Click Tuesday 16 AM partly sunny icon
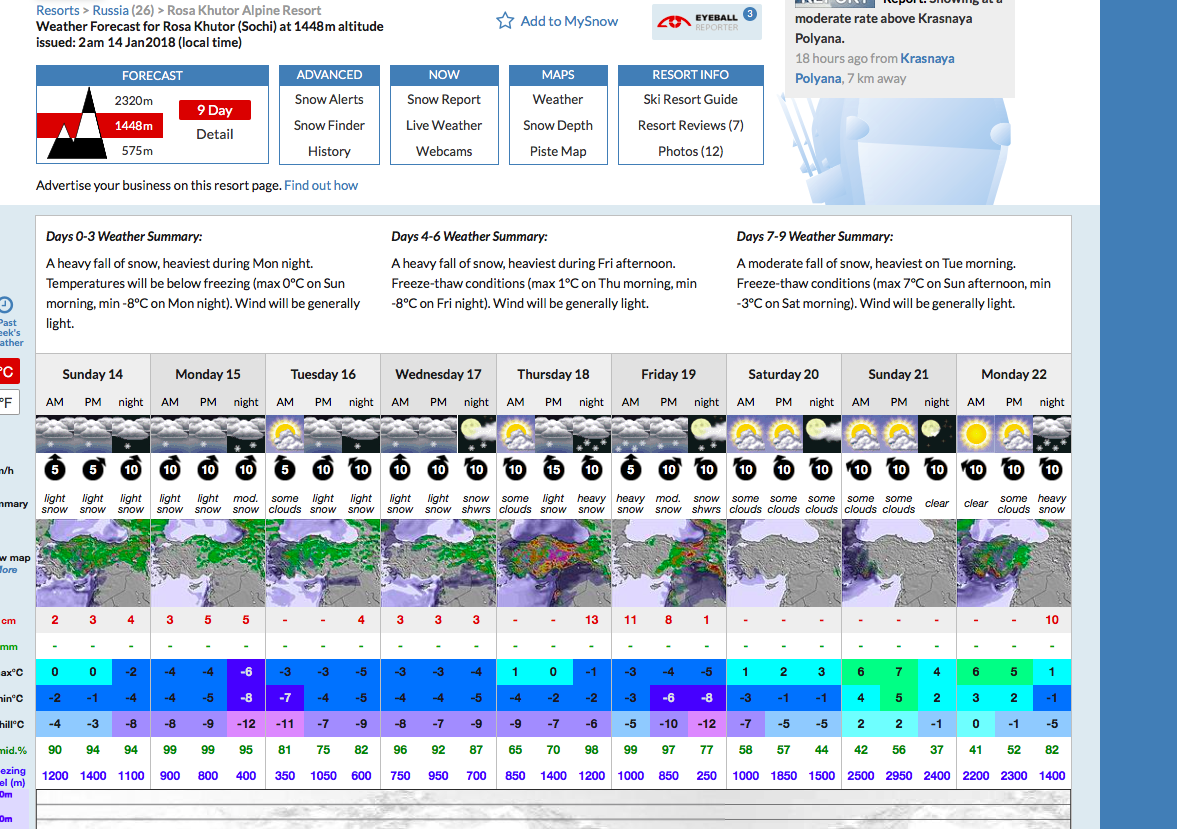Screen dimensions: 1177x829 pos(285,435)
